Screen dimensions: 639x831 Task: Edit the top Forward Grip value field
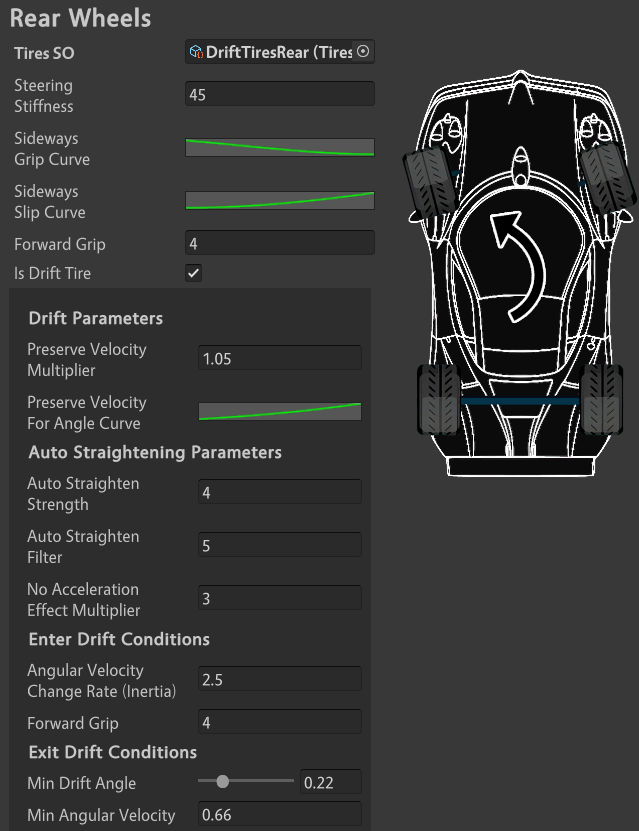280,243
